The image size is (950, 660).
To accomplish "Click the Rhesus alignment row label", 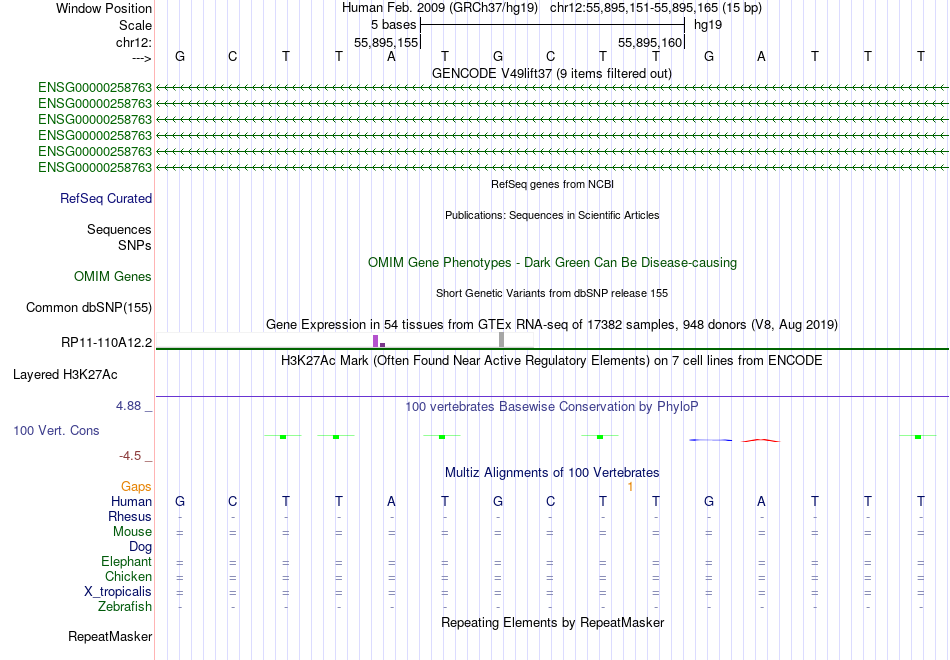I will [x=130, y=516].
